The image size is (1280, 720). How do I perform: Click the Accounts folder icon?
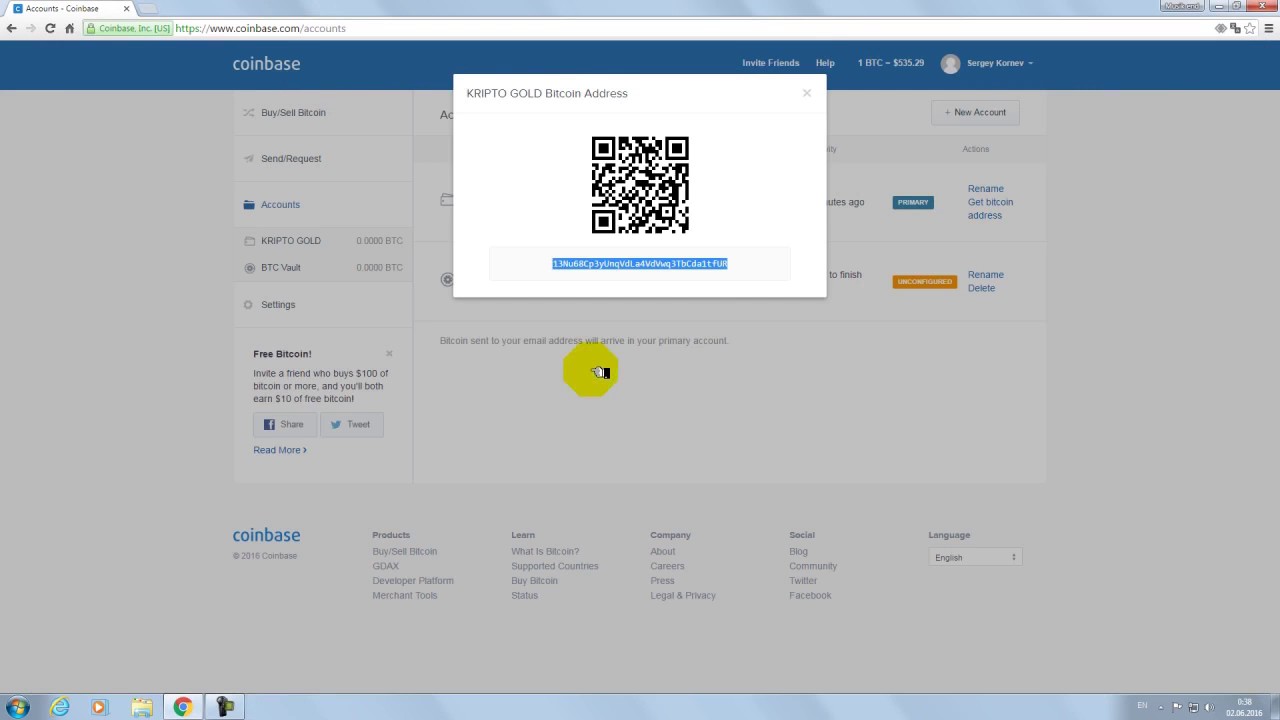click(249, 205)
